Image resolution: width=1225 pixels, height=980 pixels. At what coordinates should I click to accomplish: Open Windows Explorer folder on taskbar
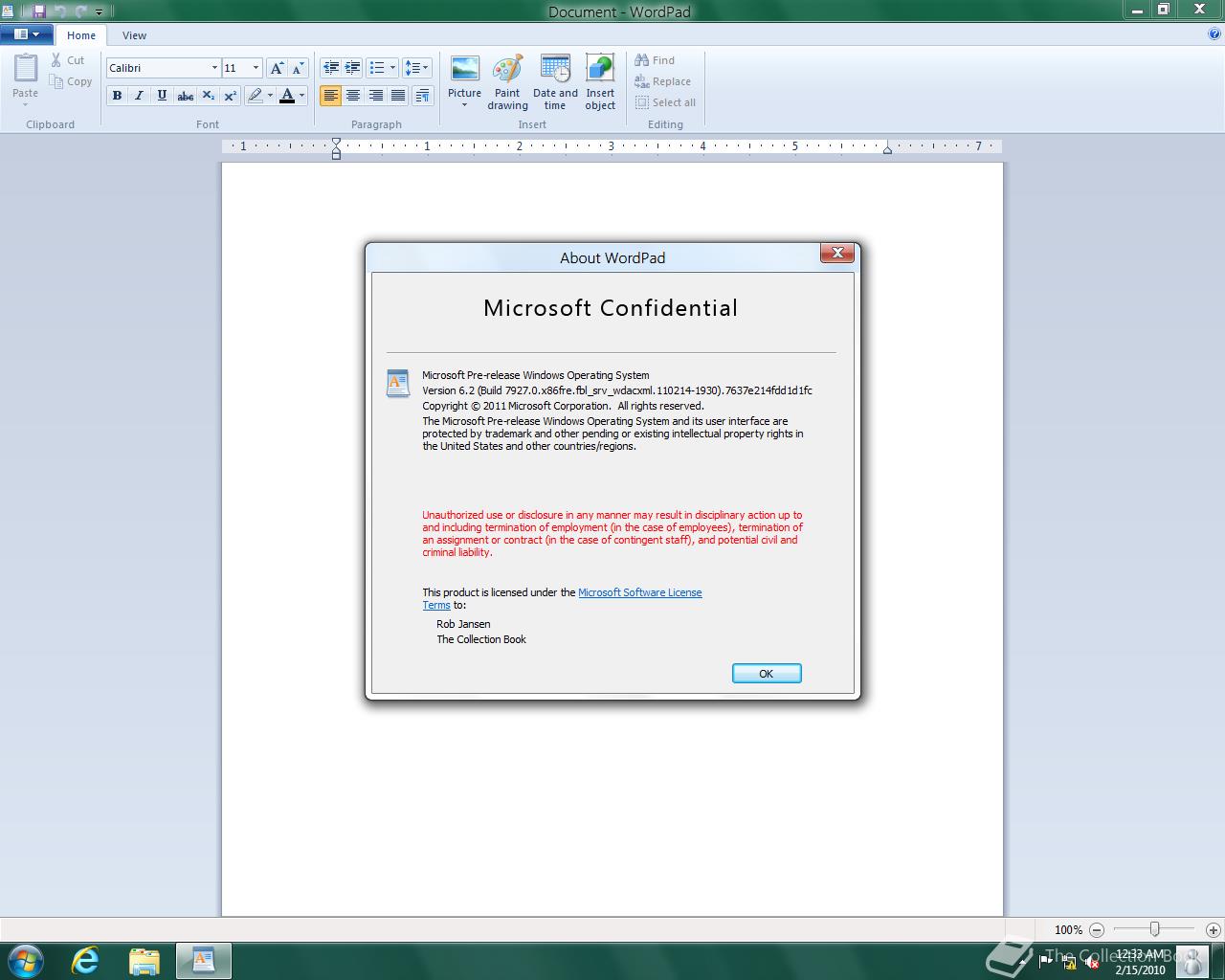click(x=144, y=960)
